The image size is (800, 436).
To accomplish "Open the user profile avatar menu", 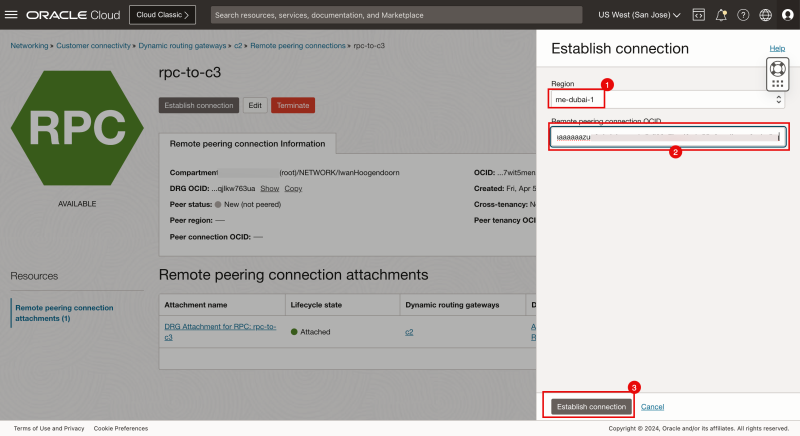I will (787, 15).
